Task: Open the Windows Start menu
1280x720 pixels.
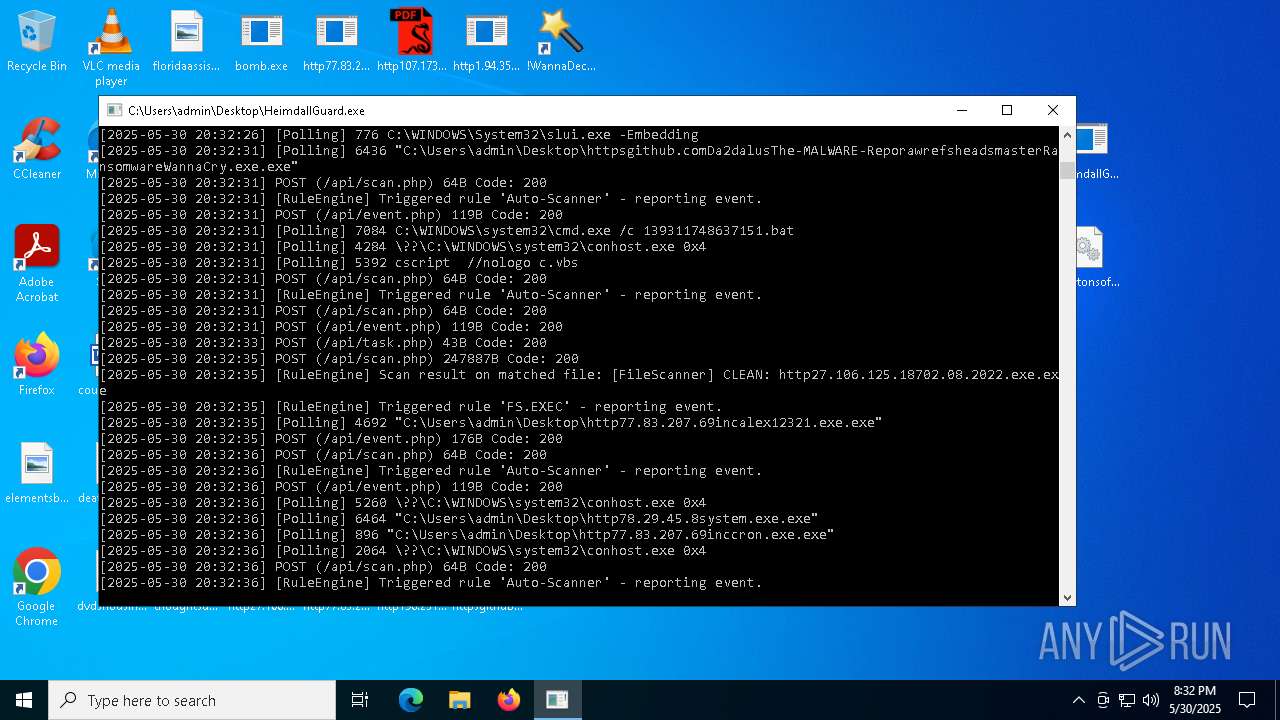Action: tap(24, 700)
